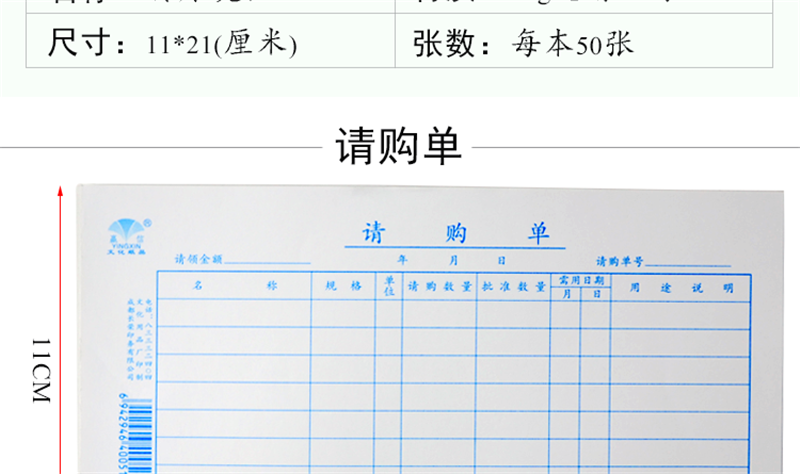
Task: Click the 需用日期 column header
Action: point(581,280)
